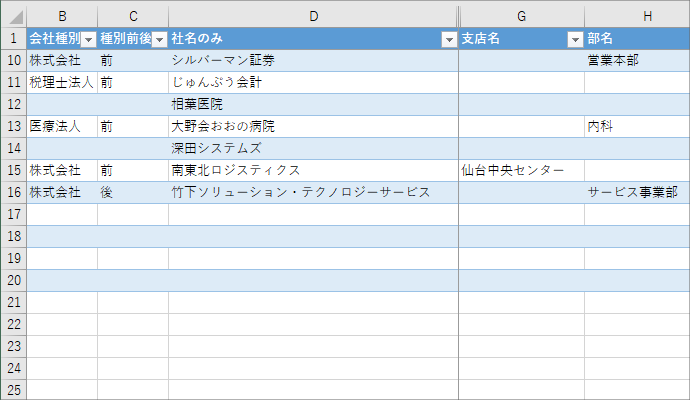Select cell 内科

(x=638, y=127)
